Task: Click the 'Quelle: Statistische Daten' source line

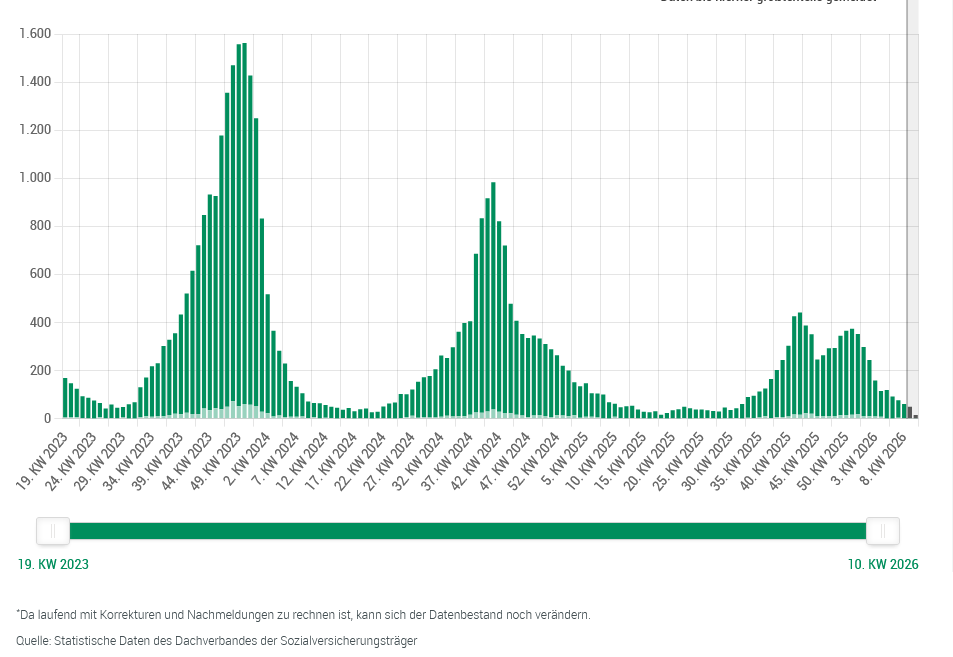Action: 216,640
